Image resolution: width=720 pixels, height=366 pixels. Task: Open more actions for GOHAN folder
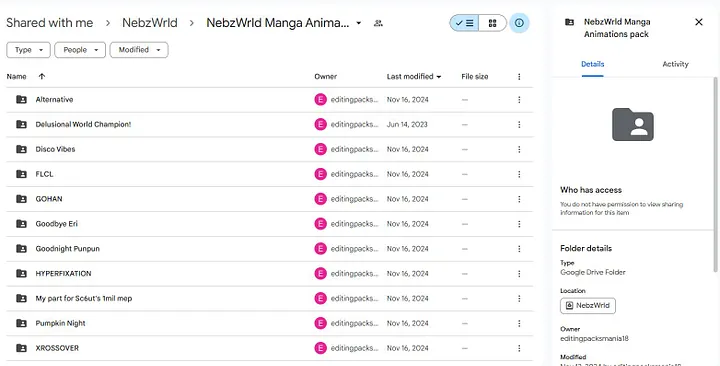coord(519,199)
